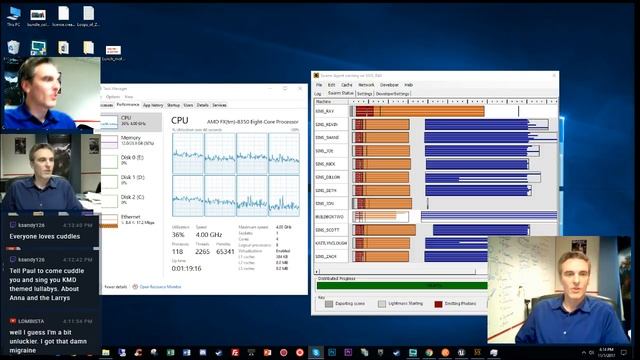640x360 pixels.
Task: Open the File menu in Swarm Agent
Action: 319,85
